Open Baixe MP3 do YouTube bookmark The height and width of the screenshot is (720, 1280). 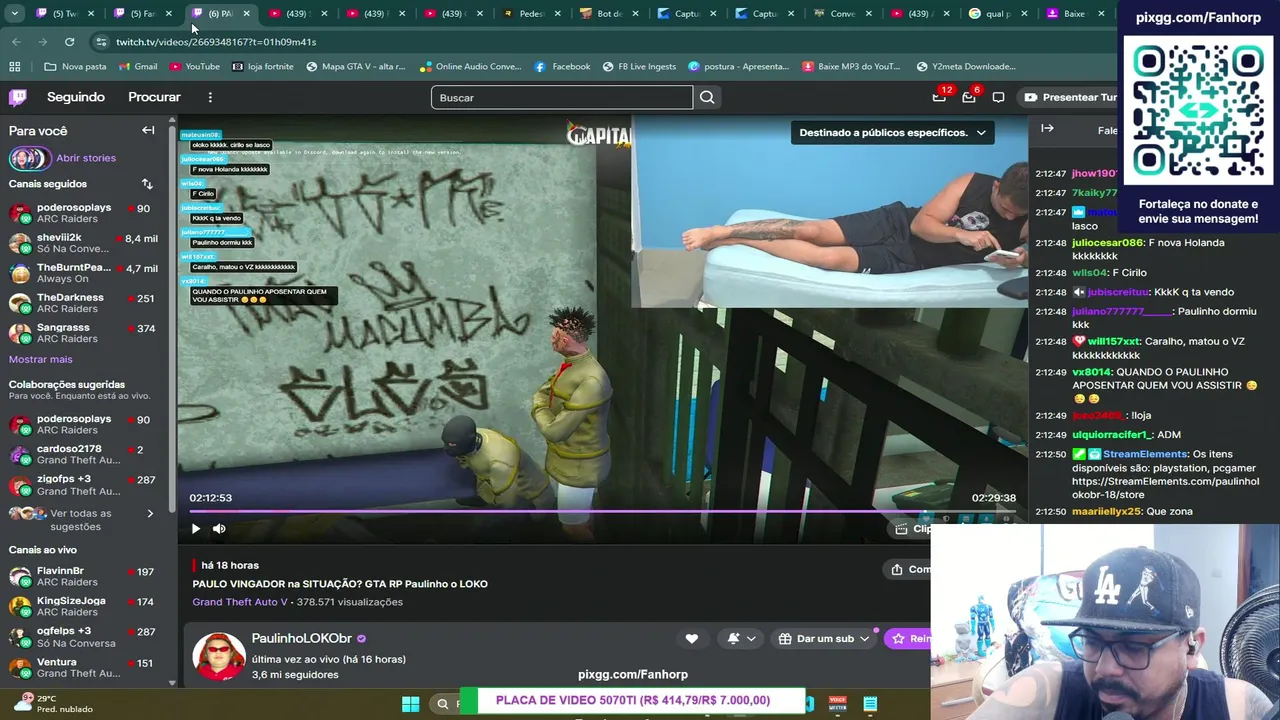[852, 67]
